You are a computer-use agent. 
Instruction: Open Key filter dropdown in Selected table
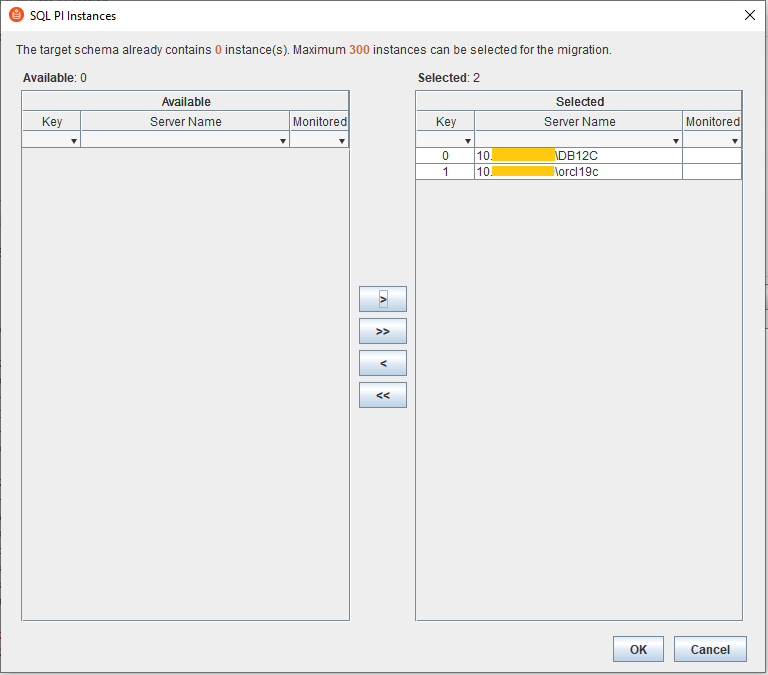(x=468, y=141)
